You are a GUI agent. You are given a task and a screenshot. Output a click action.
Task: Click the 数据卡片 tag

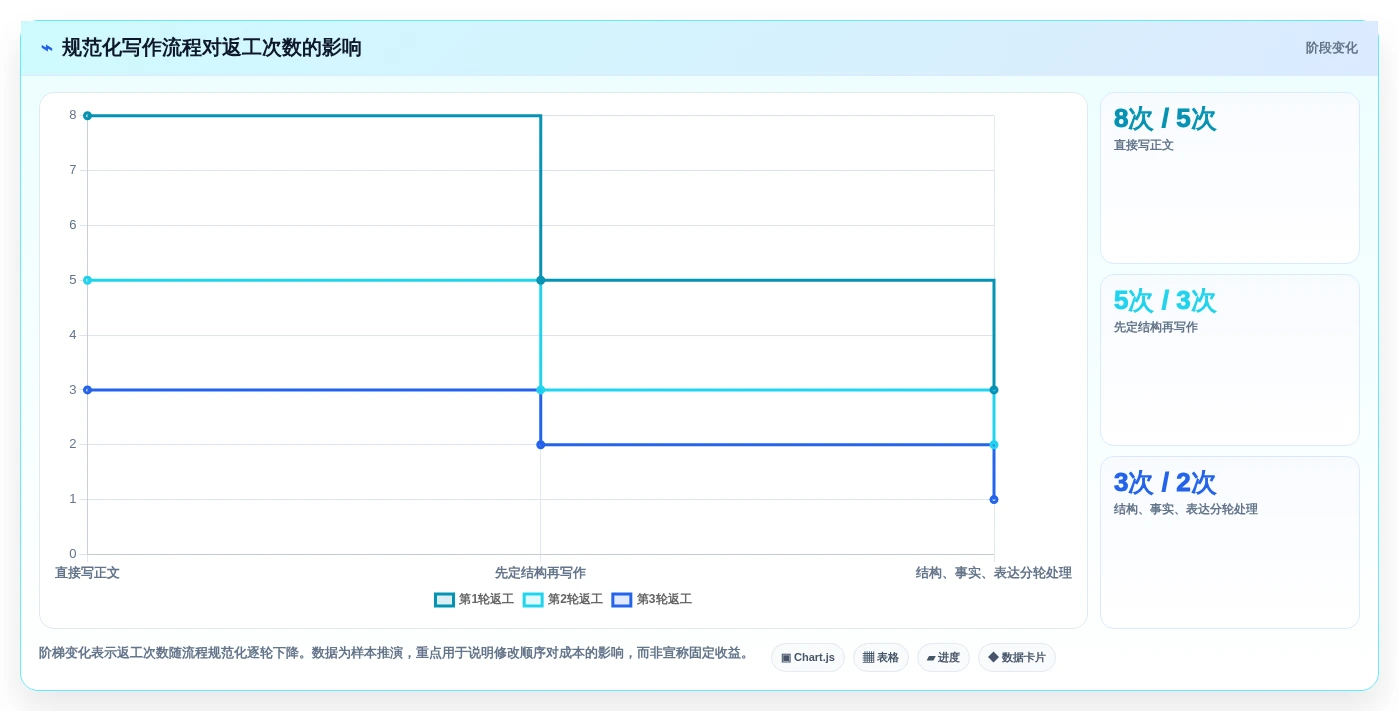[1016, 658]
